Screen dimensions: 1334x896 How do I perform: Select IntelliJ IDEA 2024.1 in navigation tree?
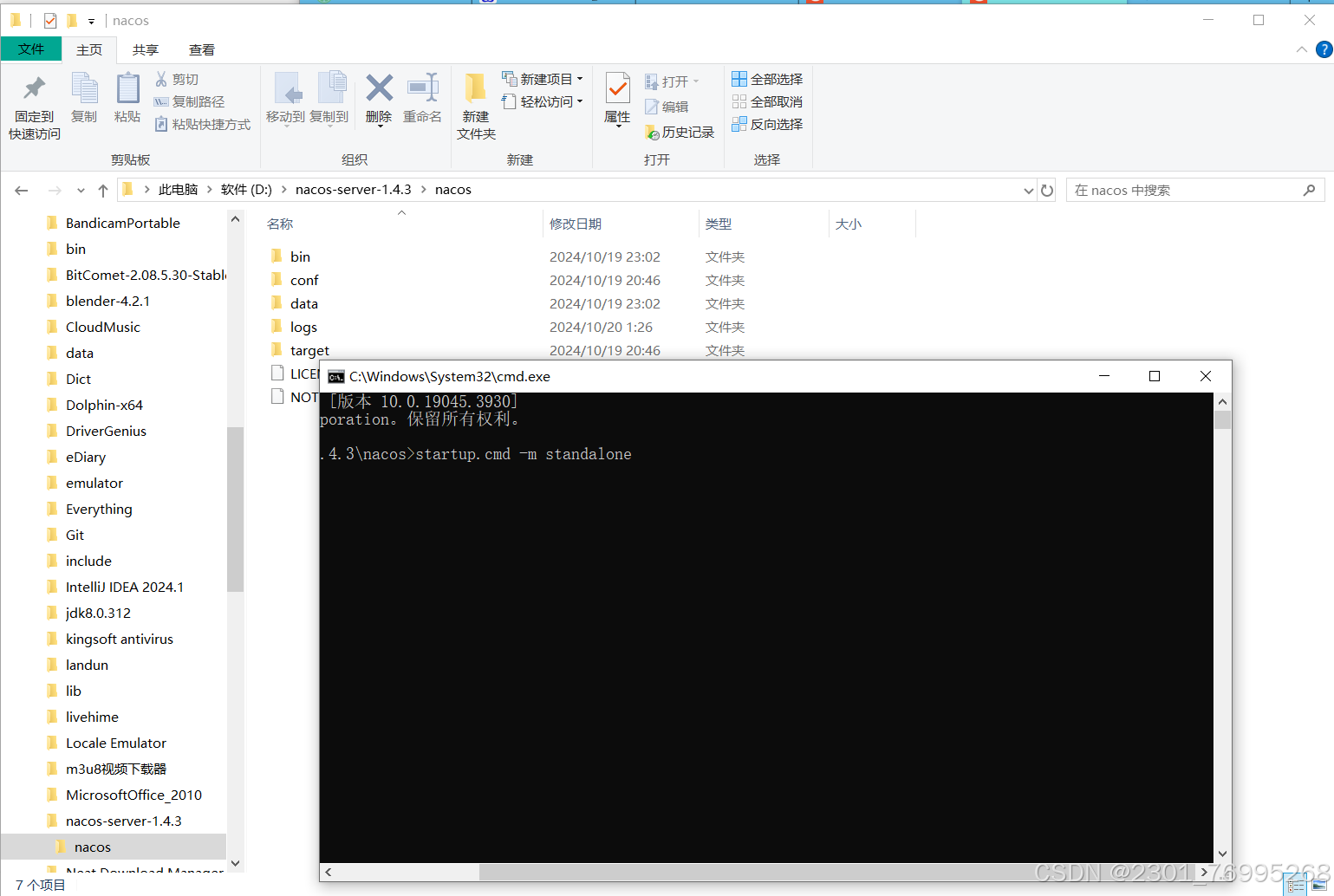point(125,587)
